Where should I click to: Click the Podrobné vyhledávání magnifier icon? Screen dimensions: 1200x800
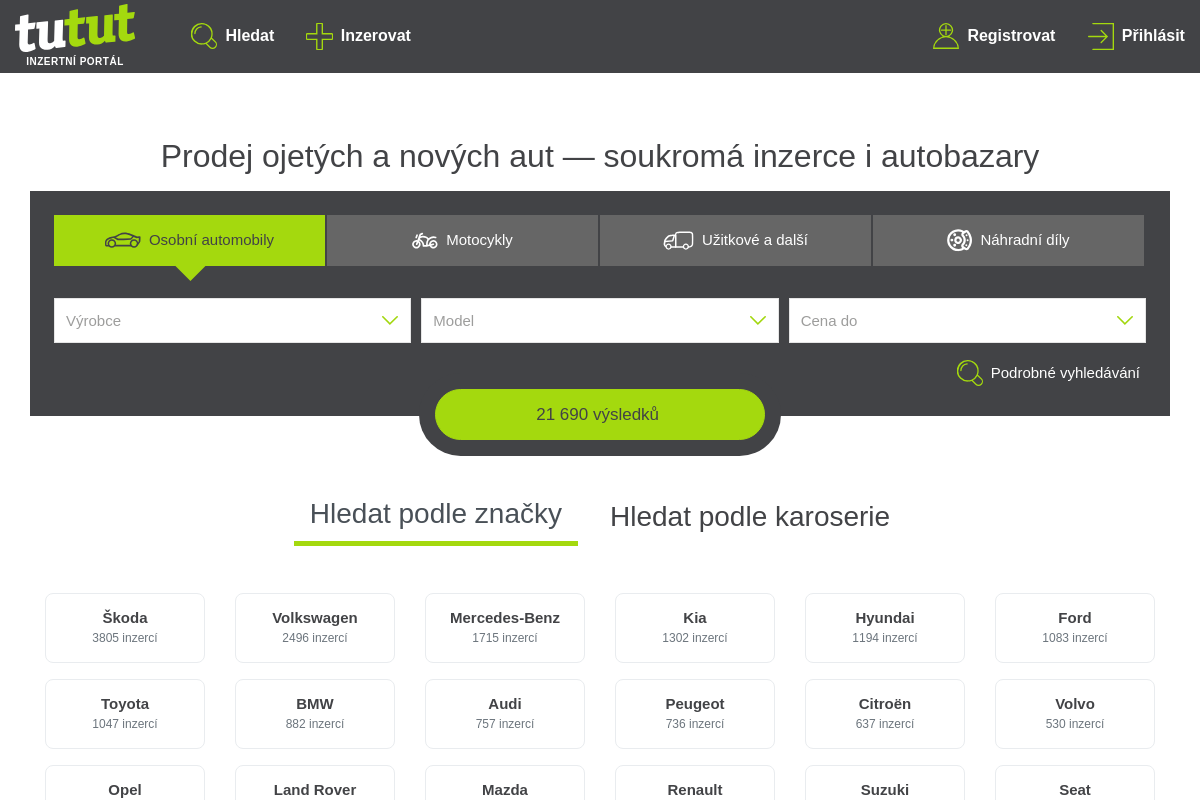(970, 373)
